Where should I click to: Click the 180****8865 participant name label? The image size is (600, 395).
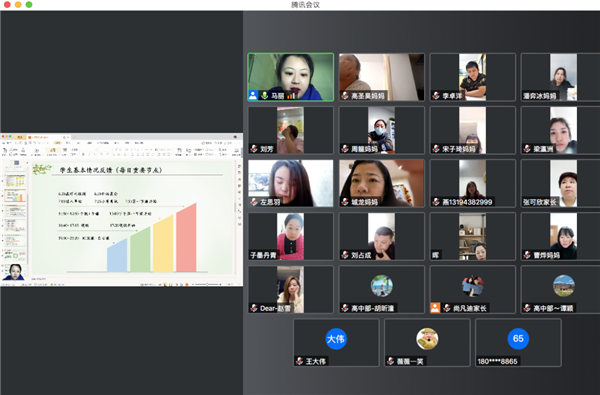(x=497, y=361)
